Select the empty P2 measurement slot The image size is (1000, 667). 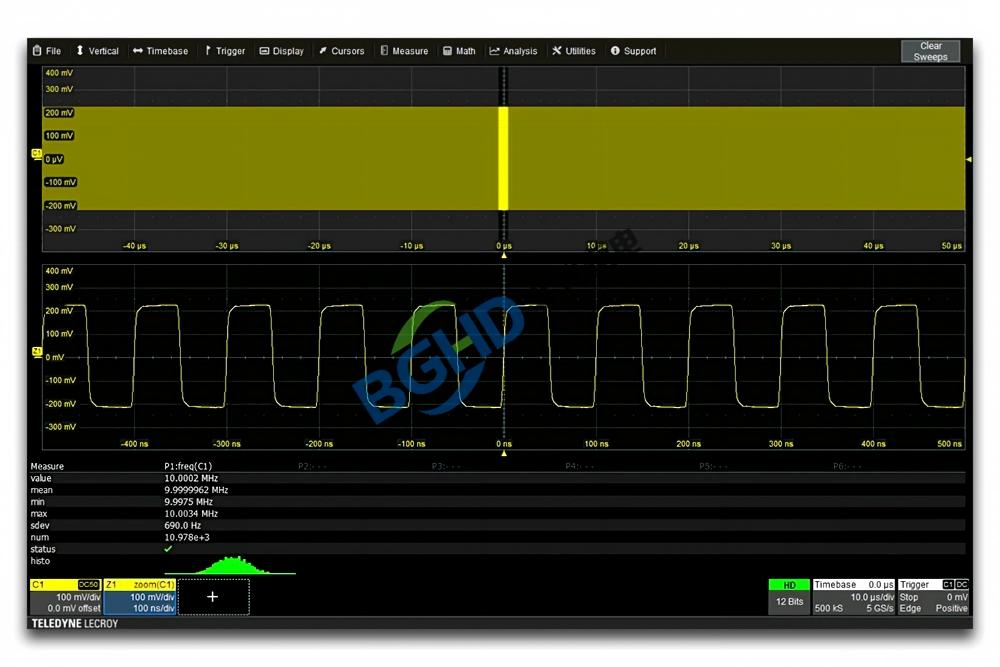(312, 466)
